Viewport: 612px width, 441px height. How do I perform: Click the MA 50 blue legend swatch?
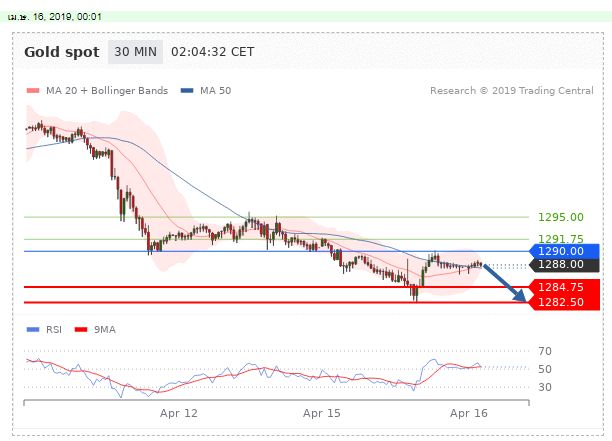(x=187, y=91)
